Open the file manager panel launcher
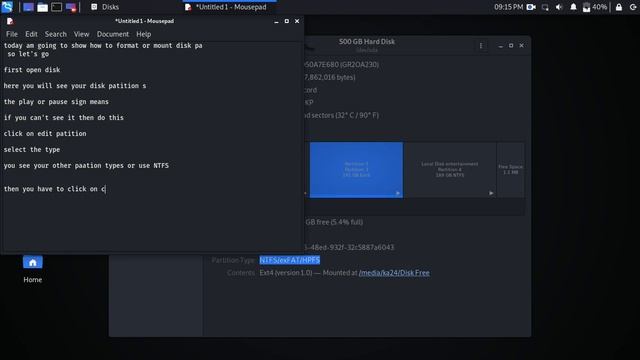 click(x=42, y=7)
